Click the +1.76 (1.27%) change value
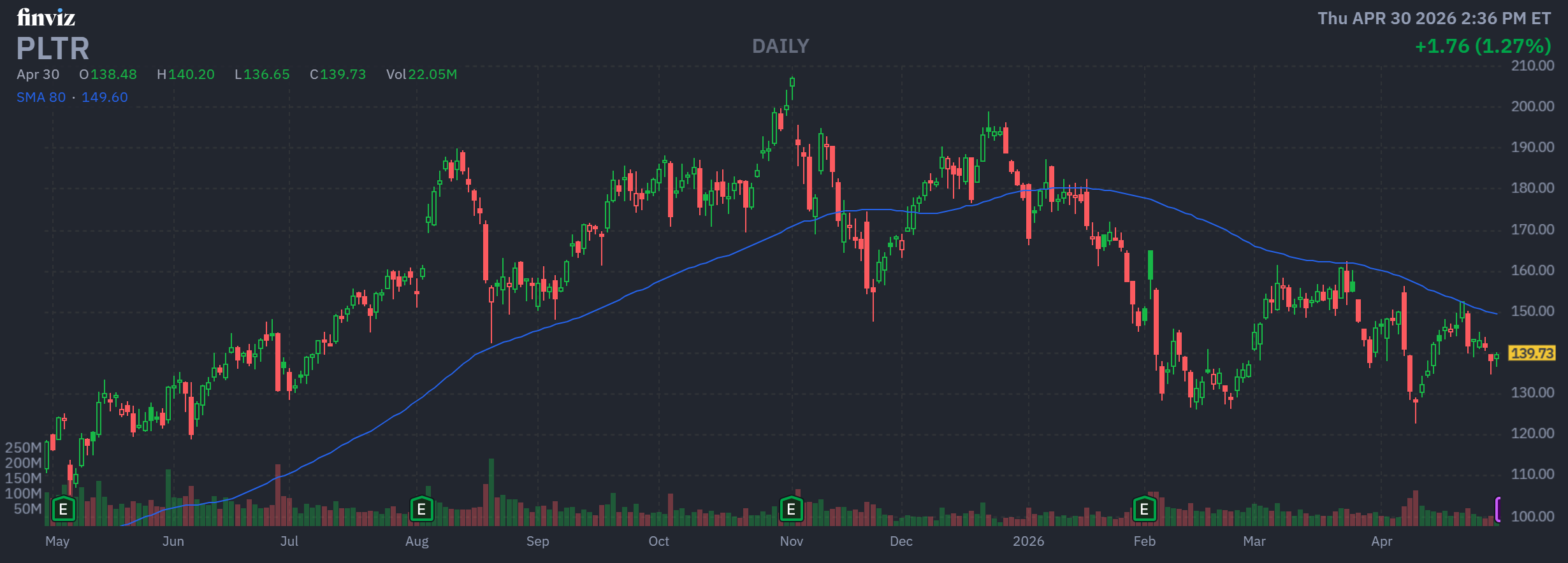Viewport: 1568px width, 563px height. tap(1483, 46)
